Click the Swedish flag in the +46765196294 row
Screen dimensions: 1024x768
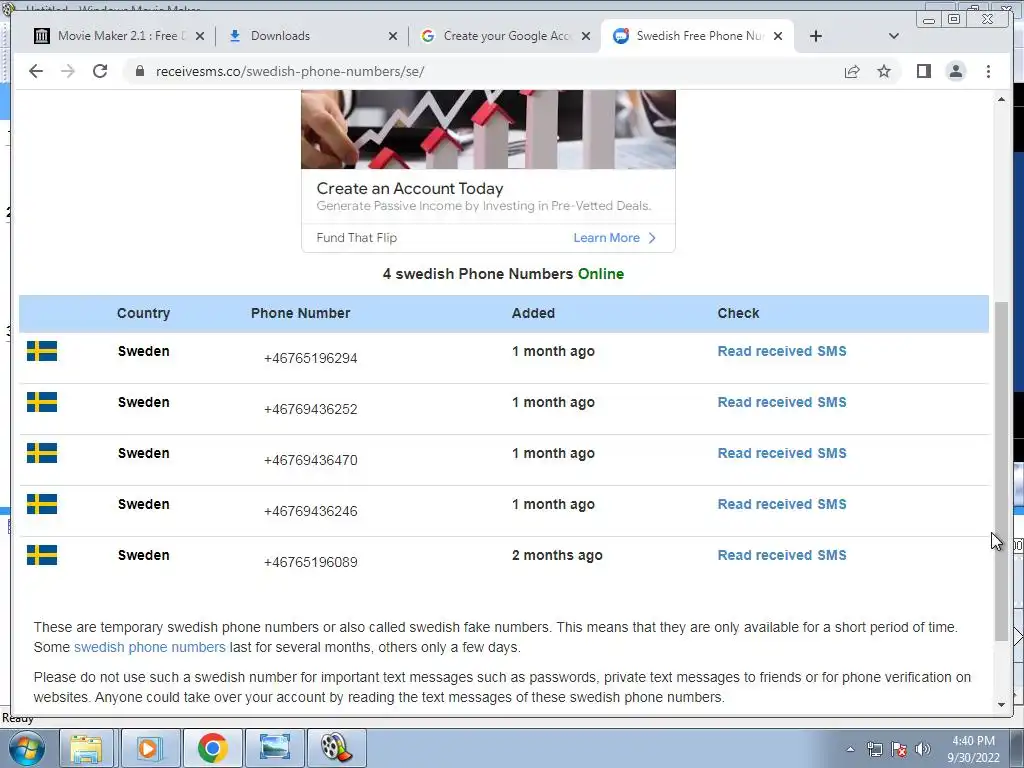42,351
